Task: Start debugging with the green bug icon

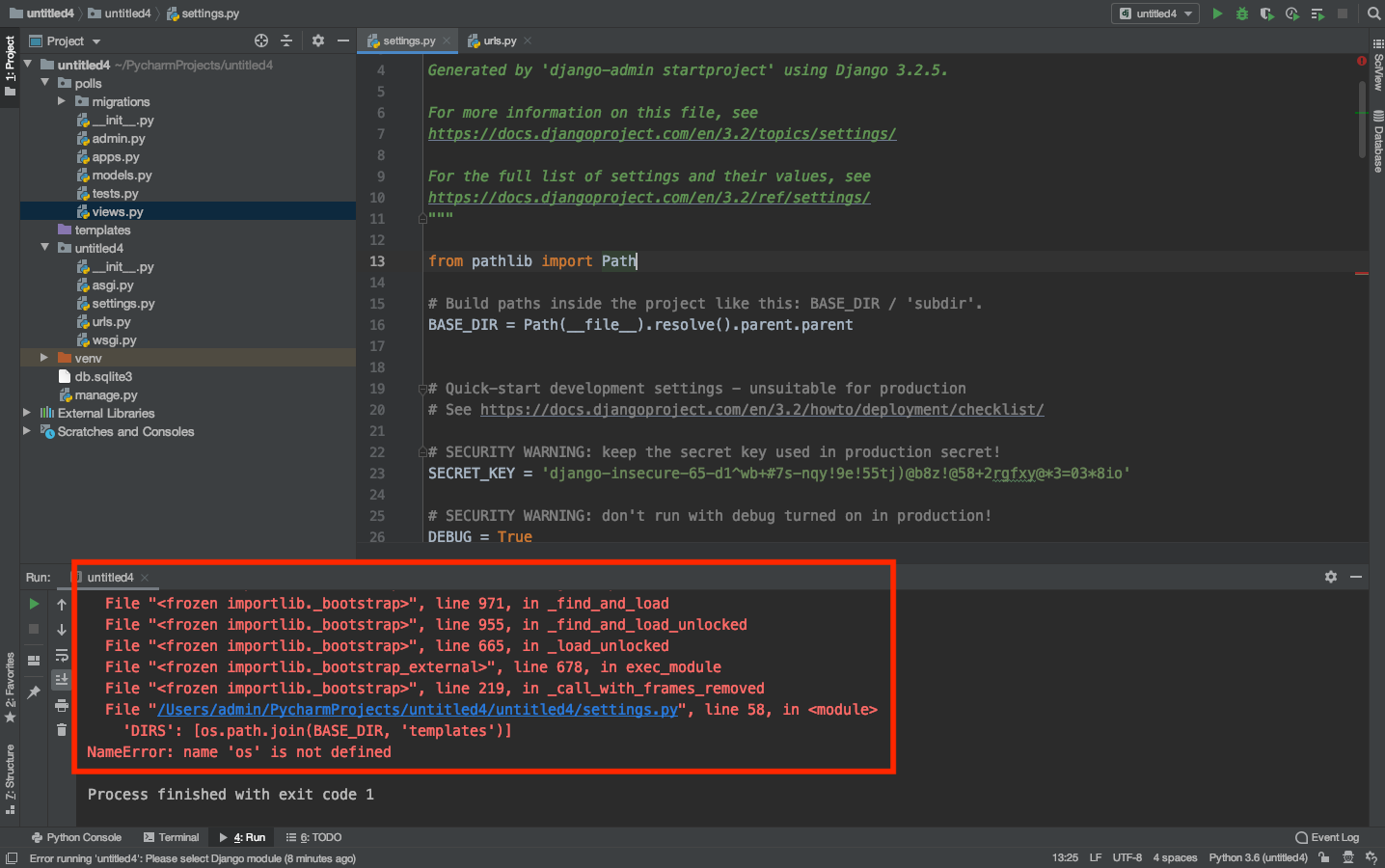Action: 1242,14
